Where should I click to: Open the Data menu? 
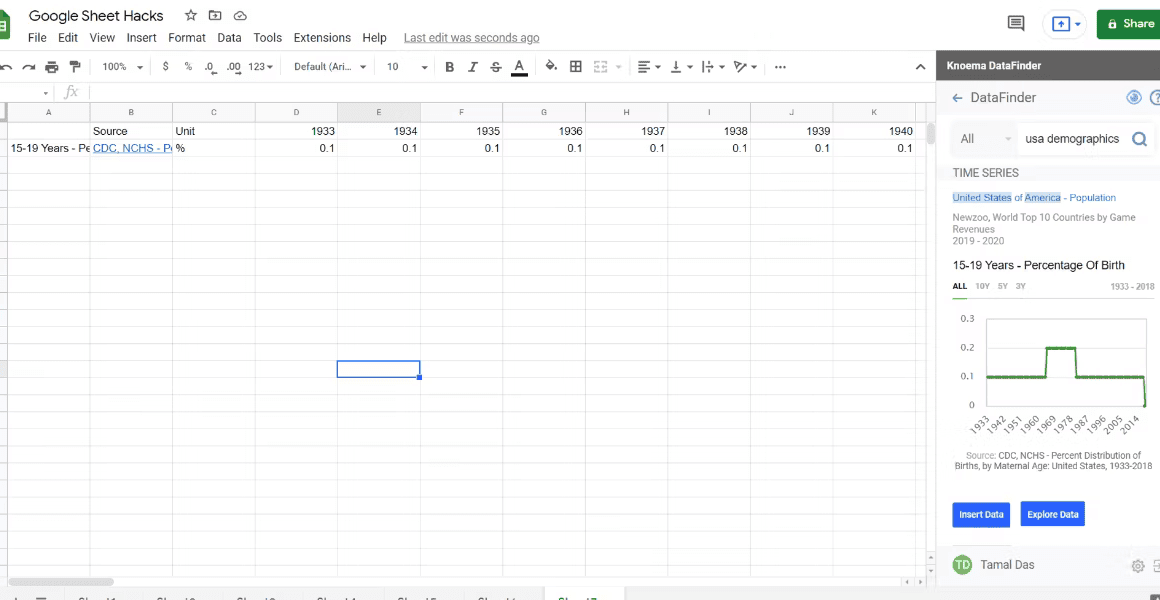click(x=229, y=38)
